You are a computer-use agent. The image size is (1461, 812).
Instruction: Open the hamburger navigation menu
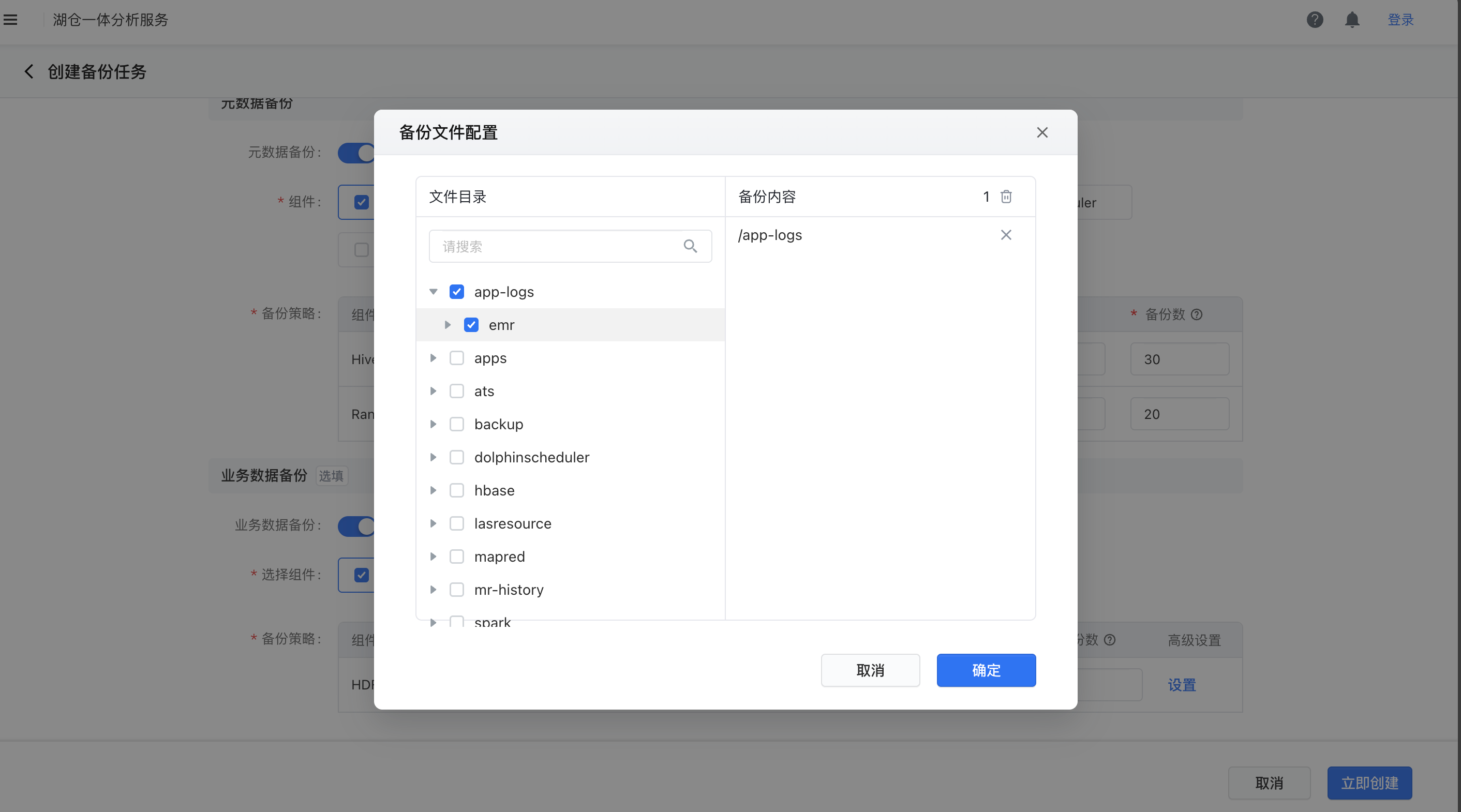[10, 20]
